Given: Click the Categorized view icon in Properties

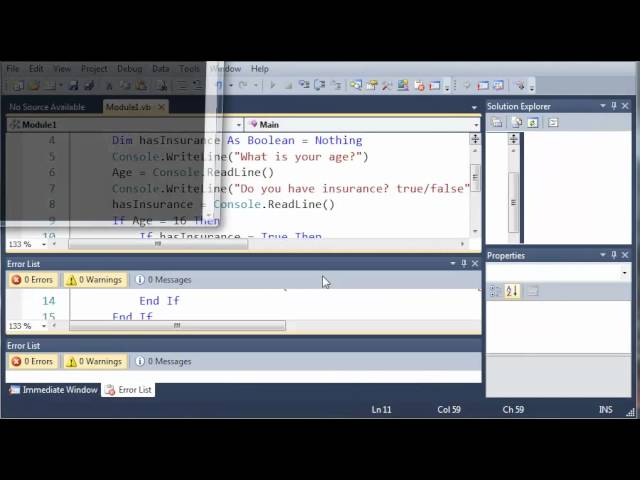Looking at the screenshot, I should point(495,291).
